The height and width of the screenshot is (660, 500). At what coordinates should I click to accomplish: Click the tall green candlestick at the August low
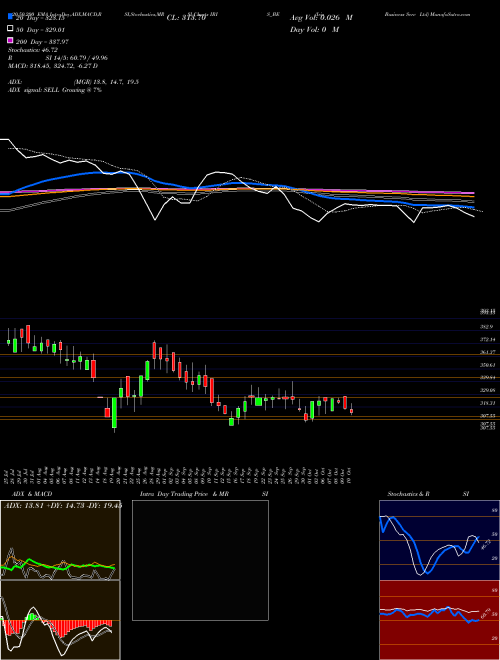click(x=114, y=415)
